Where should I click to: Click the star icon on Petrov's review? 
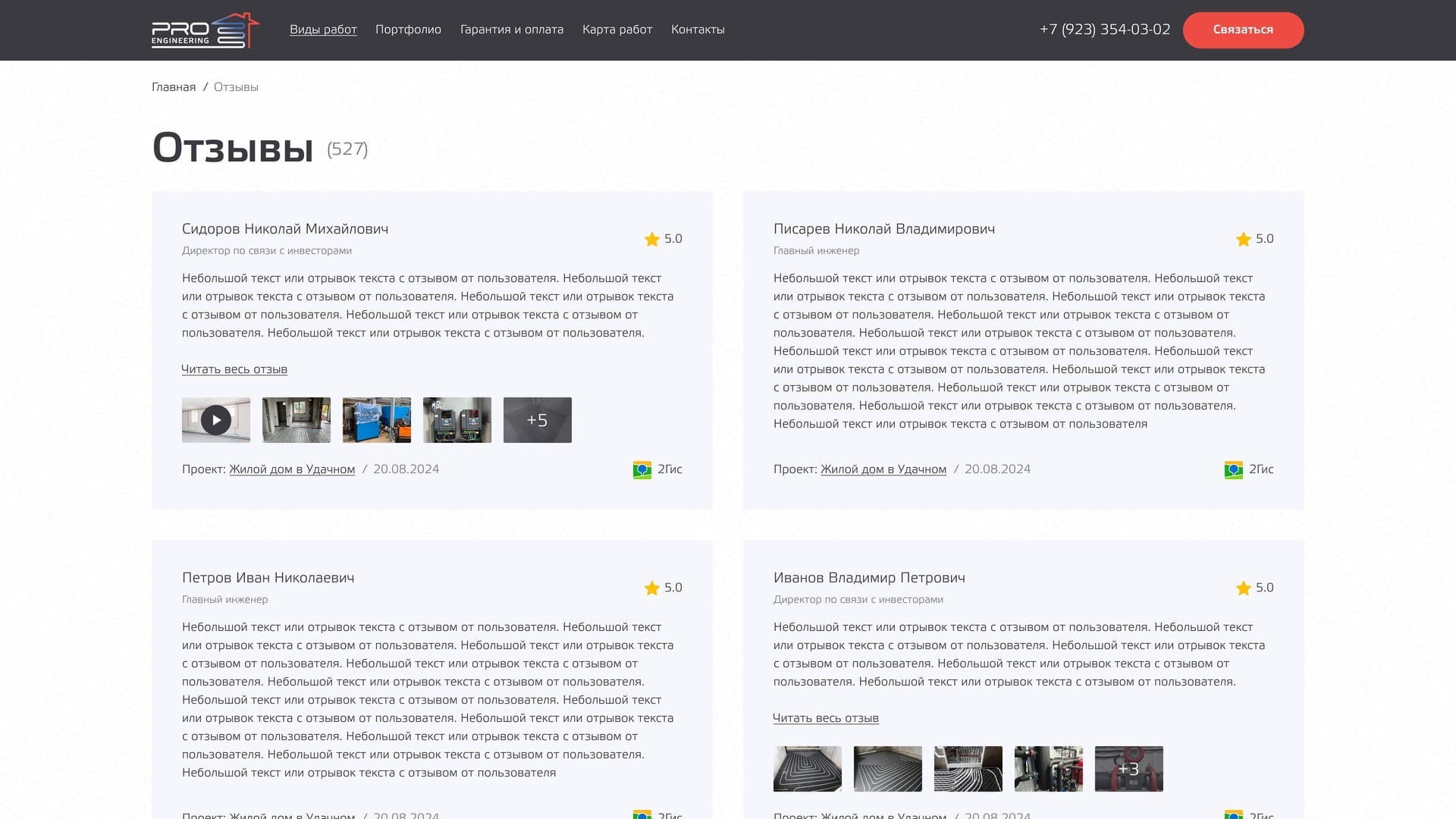coord(651,588)
